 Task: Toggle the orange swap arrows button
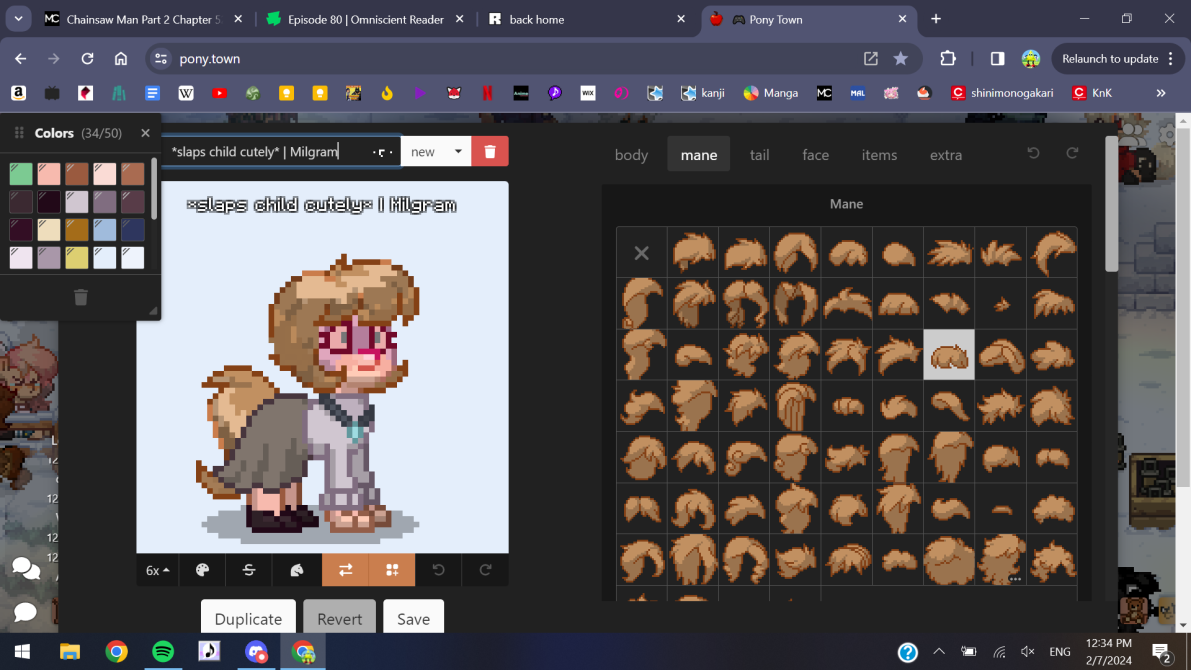pos(345,570)
